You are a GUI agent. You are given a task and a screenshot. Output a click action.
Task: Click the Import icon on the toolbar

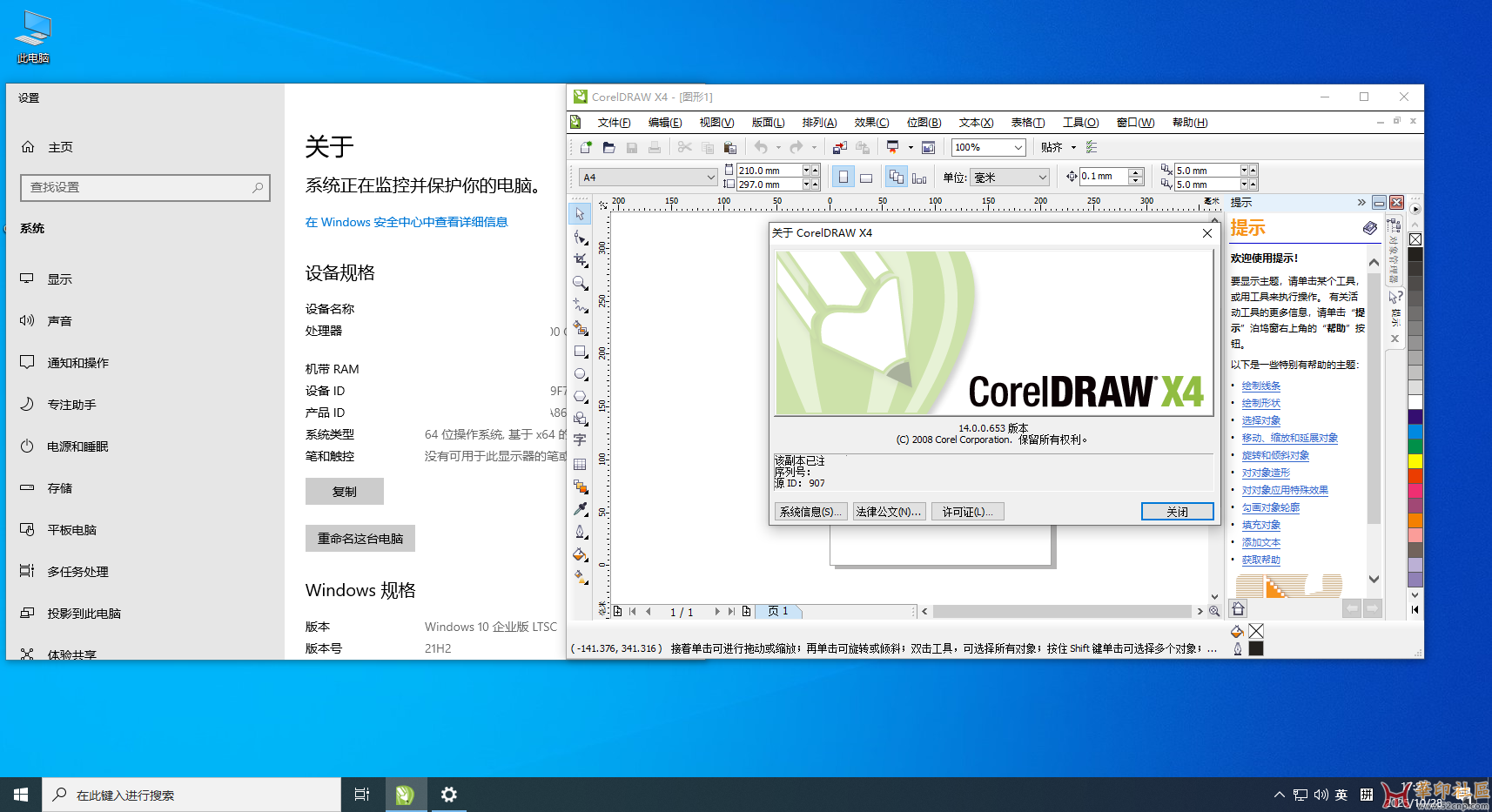pos(838,147)
